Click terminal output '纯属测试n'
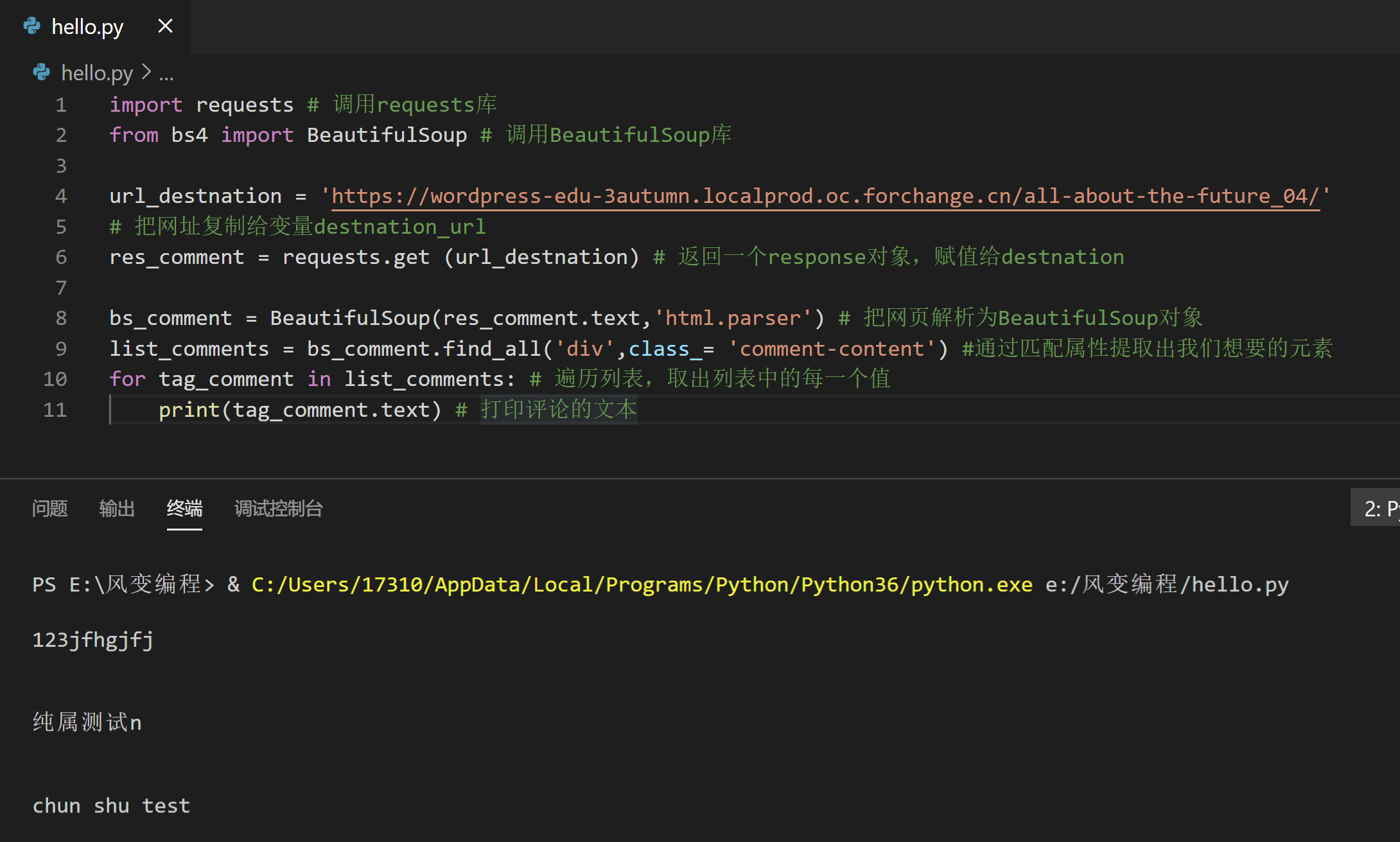This screenshot has height=842, width=1400. 87,723
